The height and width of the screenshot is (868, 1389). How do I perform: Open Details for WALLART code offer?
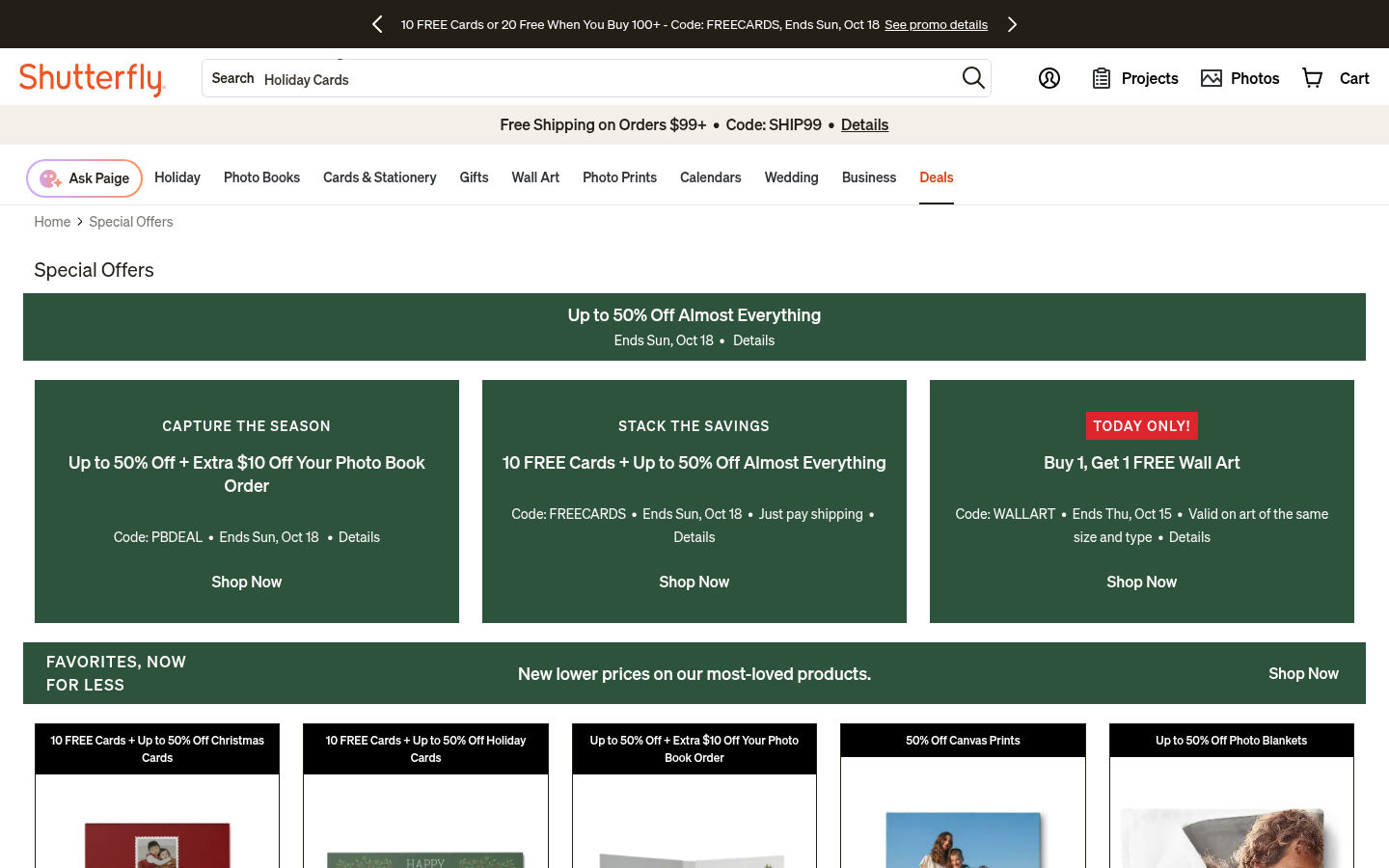(x=1189, y=537)
